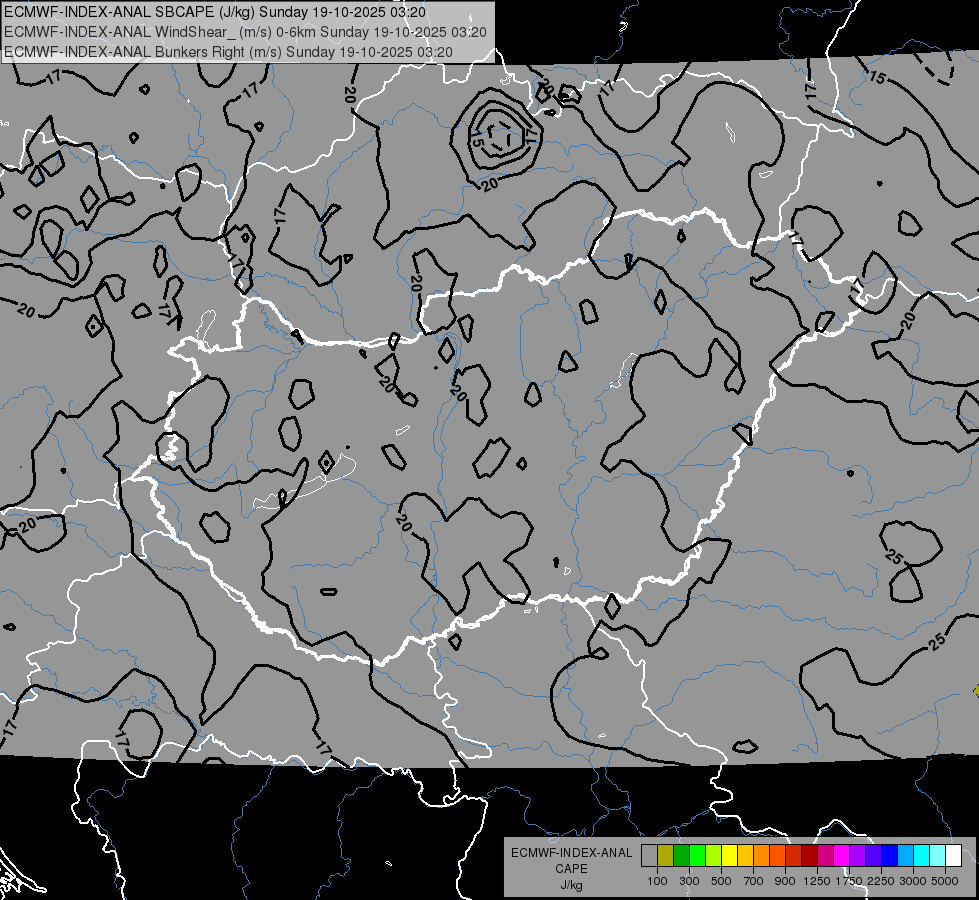Viewport: 979px width, 900px height.
Task: Select the red-orange swatch left of 900 tick
Action: pyautogui.click(x=777, y=855)
